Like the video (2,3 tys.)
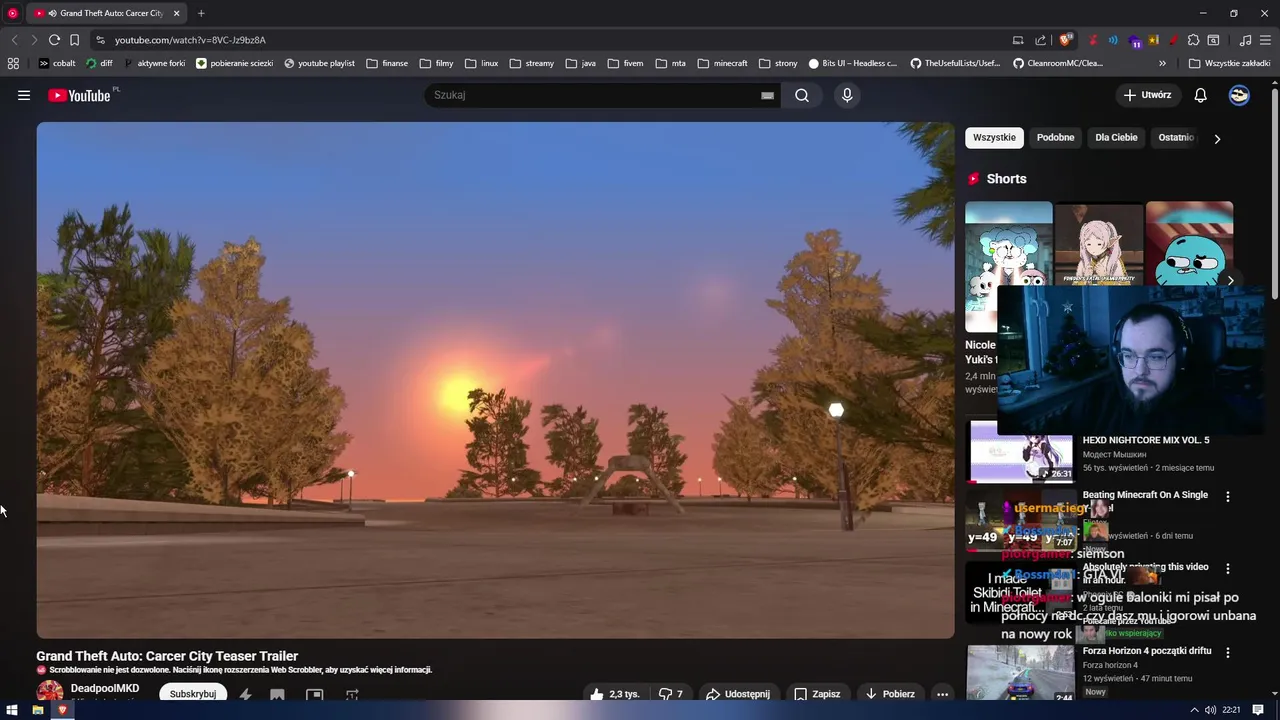The image size is (1280, 720). point(614,694)
